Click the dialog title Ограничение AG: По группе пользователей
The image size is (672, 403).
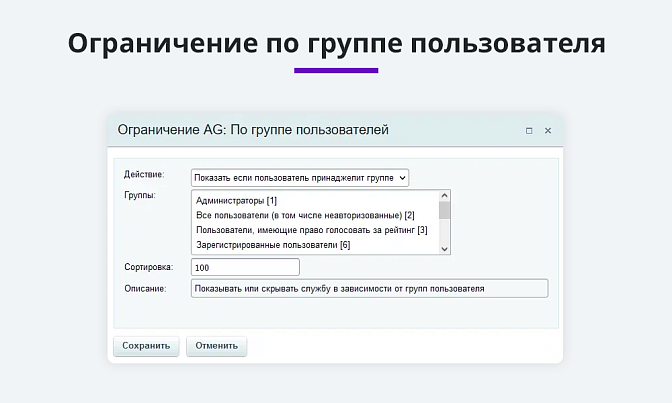[253, 129]
